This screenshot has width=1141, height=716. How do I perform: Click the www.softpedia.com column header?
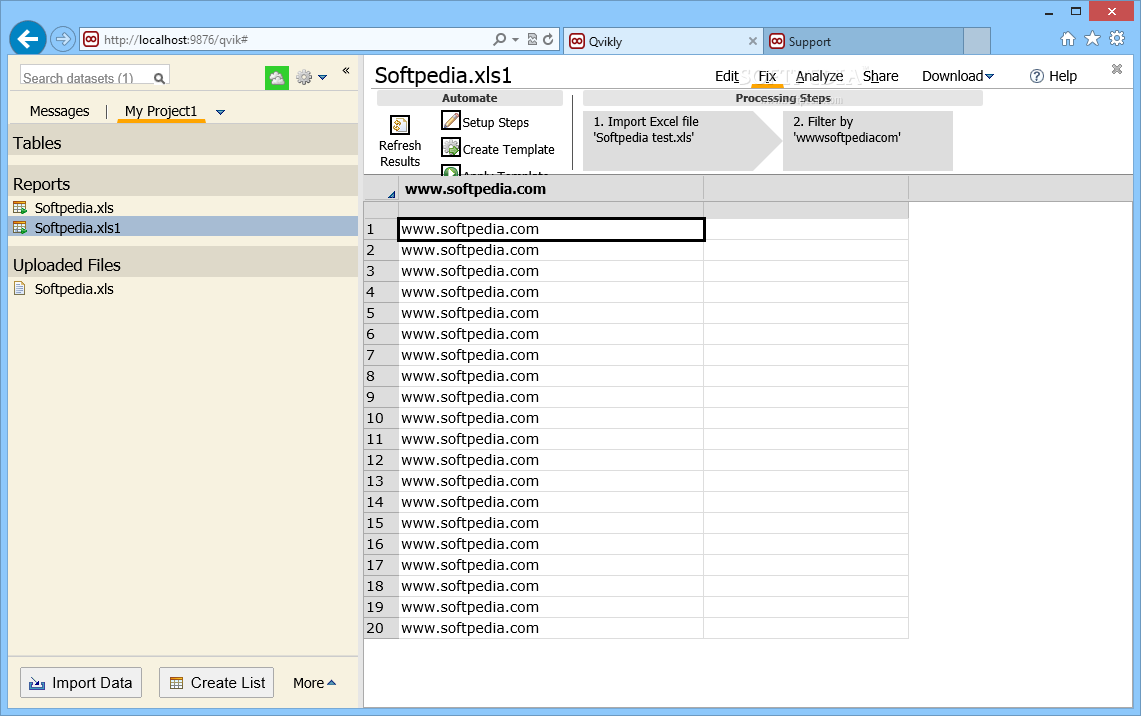(551, 189)
